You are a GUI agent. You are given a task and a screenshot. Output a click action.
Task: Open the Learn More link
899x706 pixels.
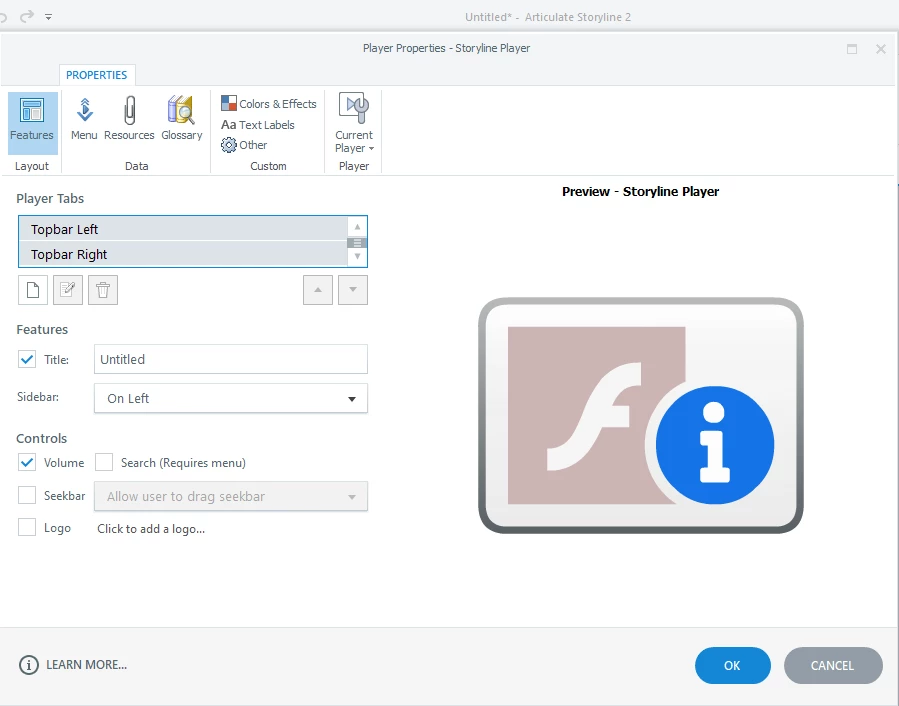tap(87, 665)
